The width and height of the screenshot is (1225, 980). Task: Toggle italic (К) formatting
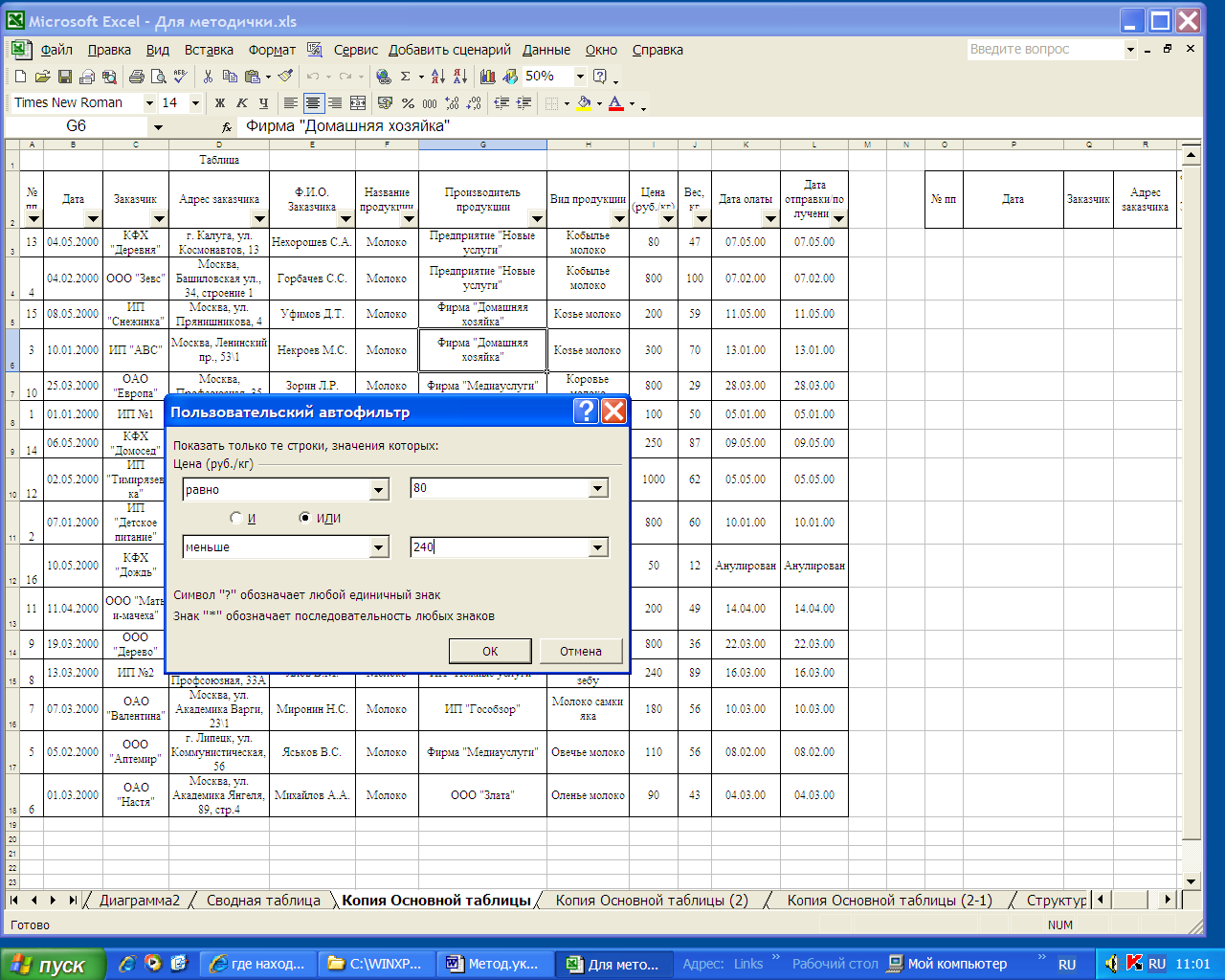(x=242, y=102)
